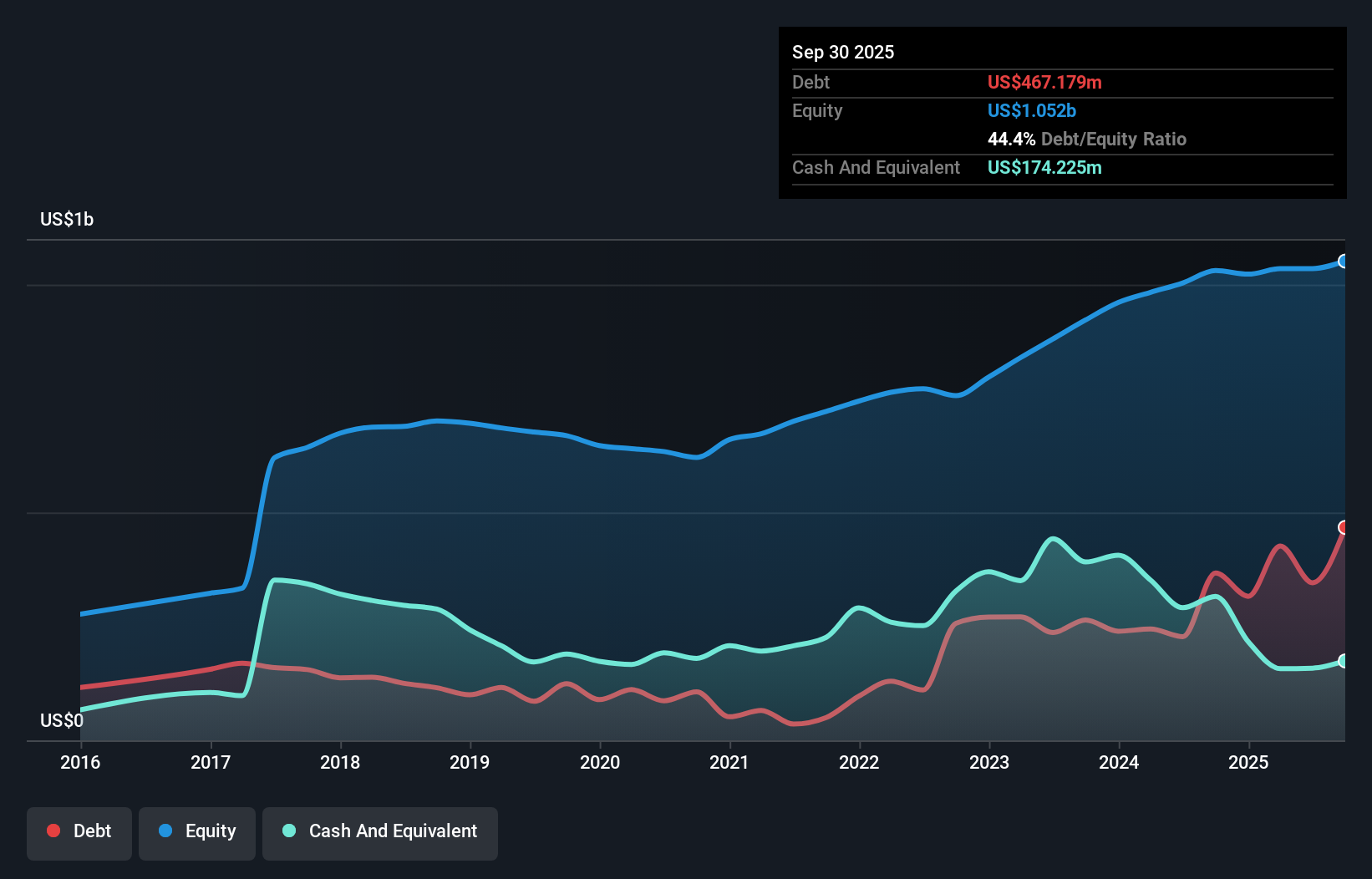Click the 2016 x-axis label
This screenshot has width=1372, height=879.
click(80, 762)
